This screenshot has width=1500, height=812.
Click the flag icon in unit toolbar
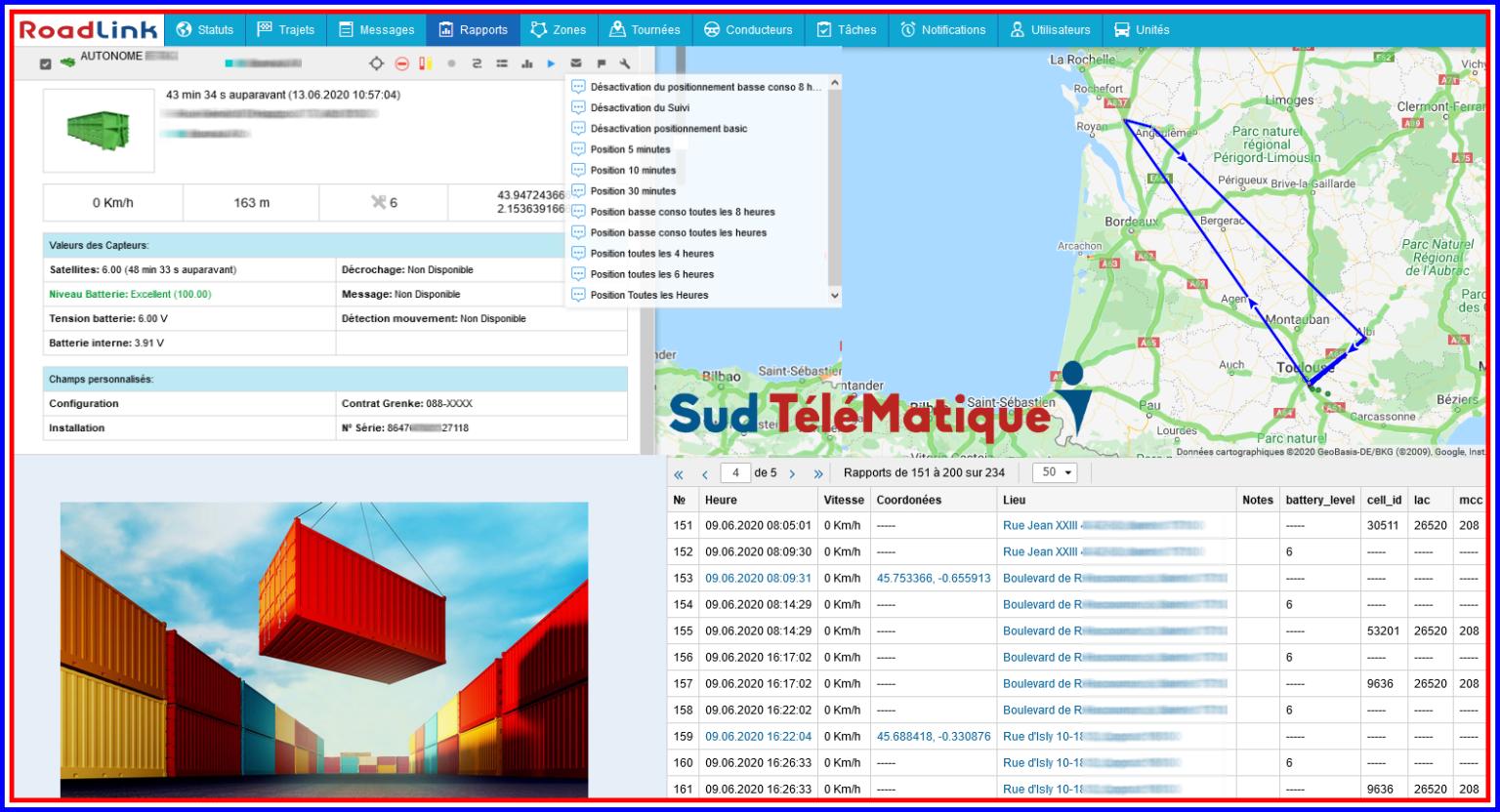click(x=602, y=63)
